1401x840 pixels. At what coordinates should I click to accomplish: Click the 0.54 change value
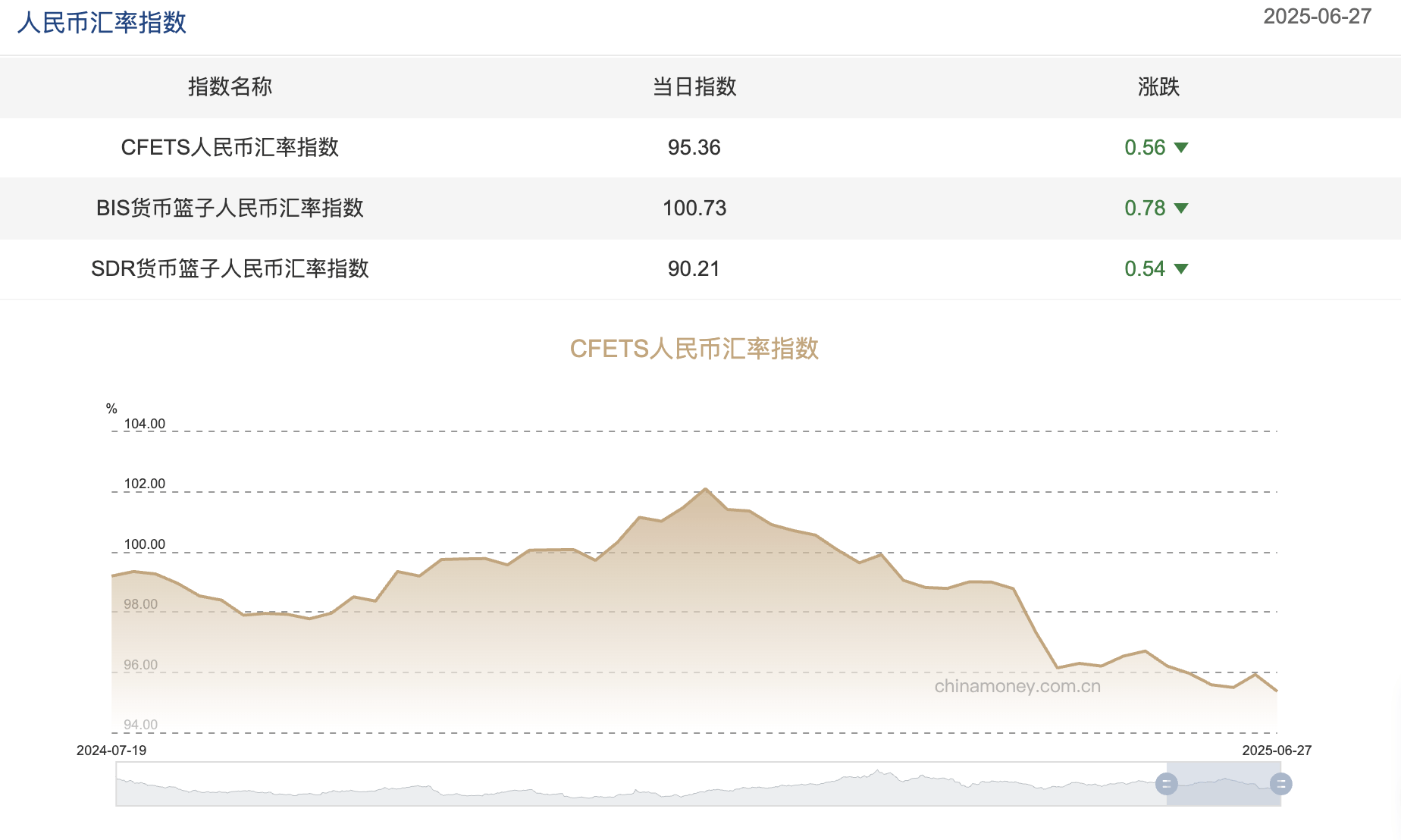pyautogui.click(x=1145, y=268)
